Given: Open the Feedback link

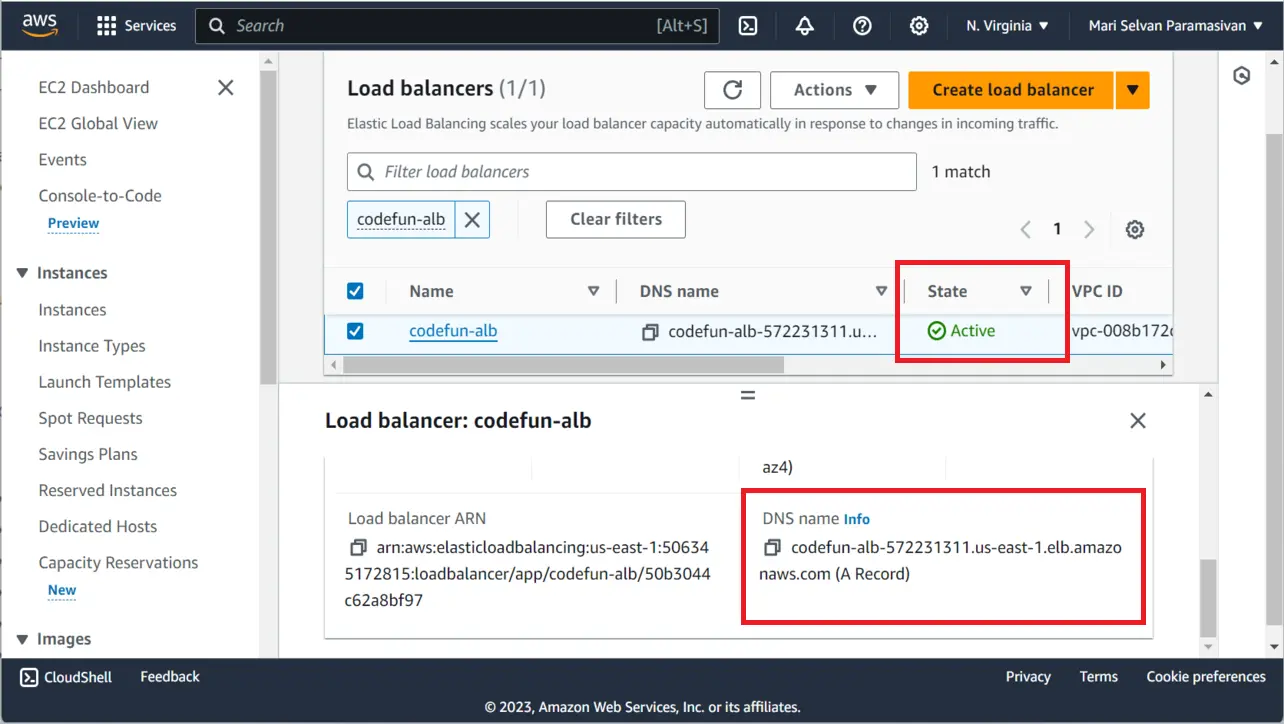Looking at the screenshot, I should tap(170, 677).
